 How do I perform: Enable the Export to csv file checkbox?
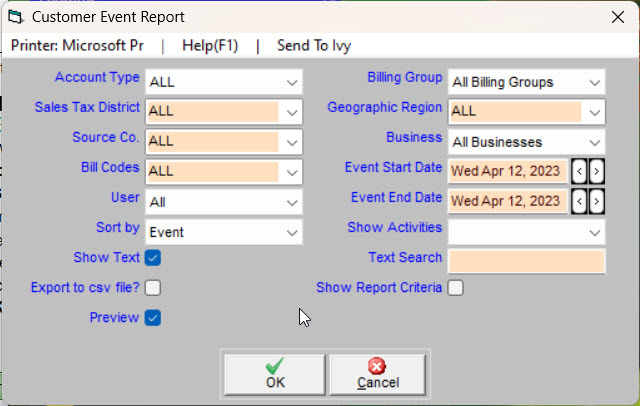(153, 288)
